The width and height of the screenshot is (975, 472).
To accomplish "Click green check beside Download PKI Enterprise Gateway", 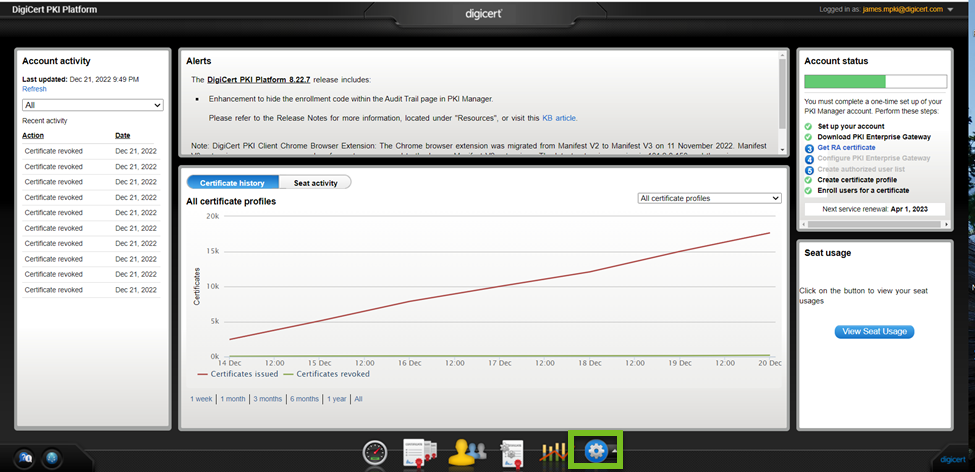I will pos(808,137).
